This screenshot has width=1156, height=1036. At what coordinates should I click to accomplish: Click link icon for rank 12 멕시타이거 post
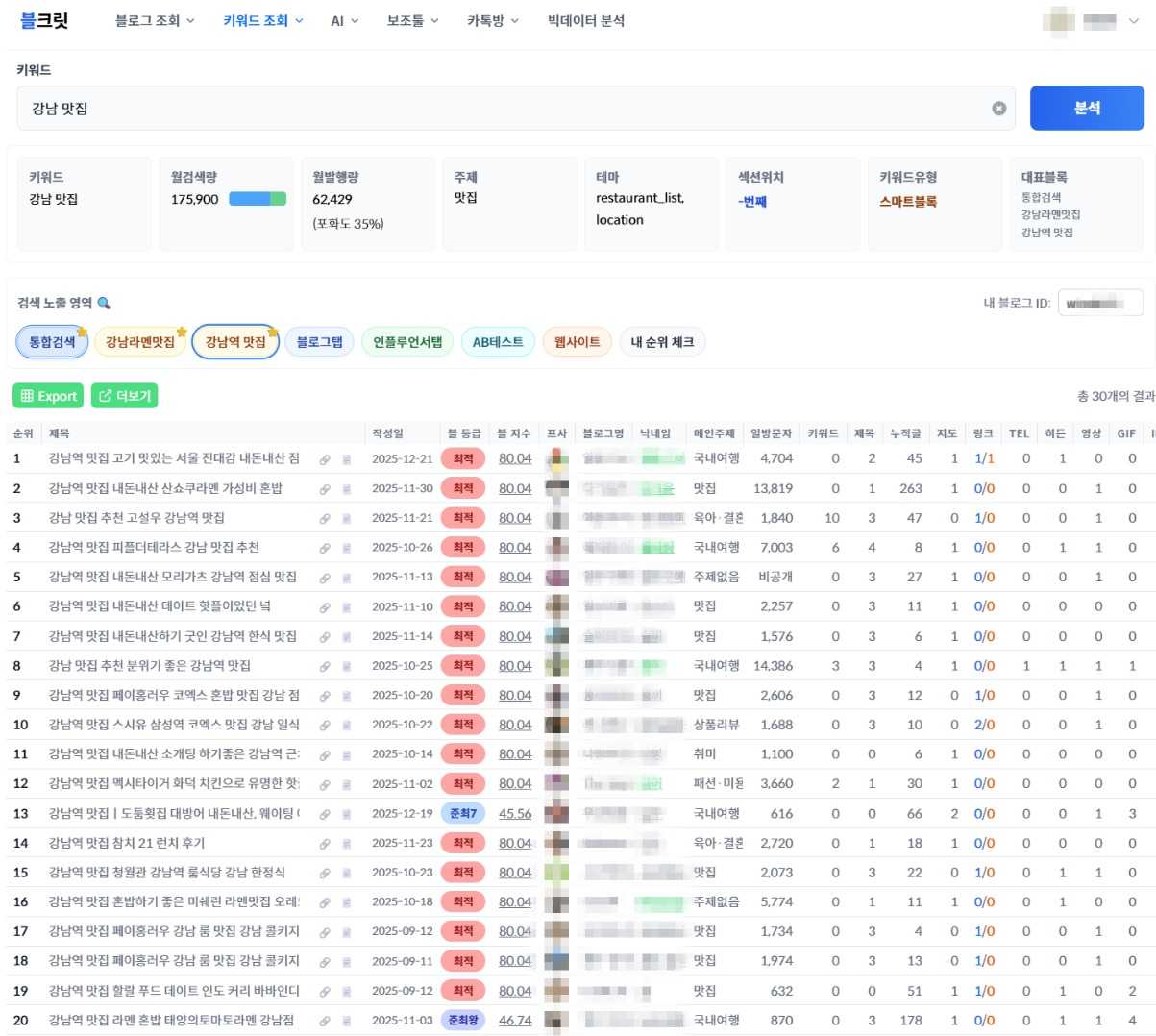coord(325,785)
